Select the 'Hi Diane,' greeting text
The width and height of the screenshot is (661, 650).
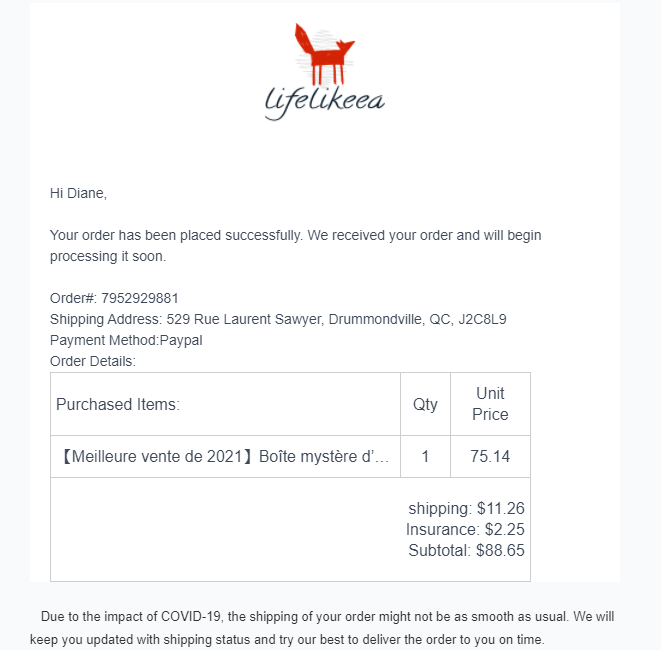tap(78, 193)
